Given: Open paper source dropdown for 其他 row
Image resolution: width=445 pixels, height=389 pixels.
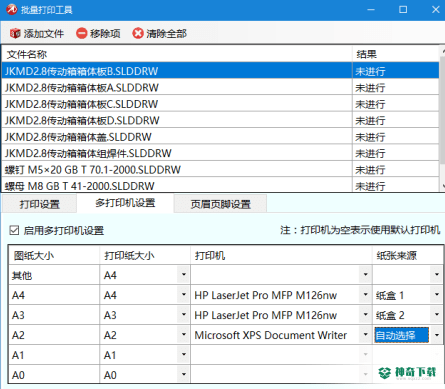Looking at the screenshot, I should [x=437, y=275].
